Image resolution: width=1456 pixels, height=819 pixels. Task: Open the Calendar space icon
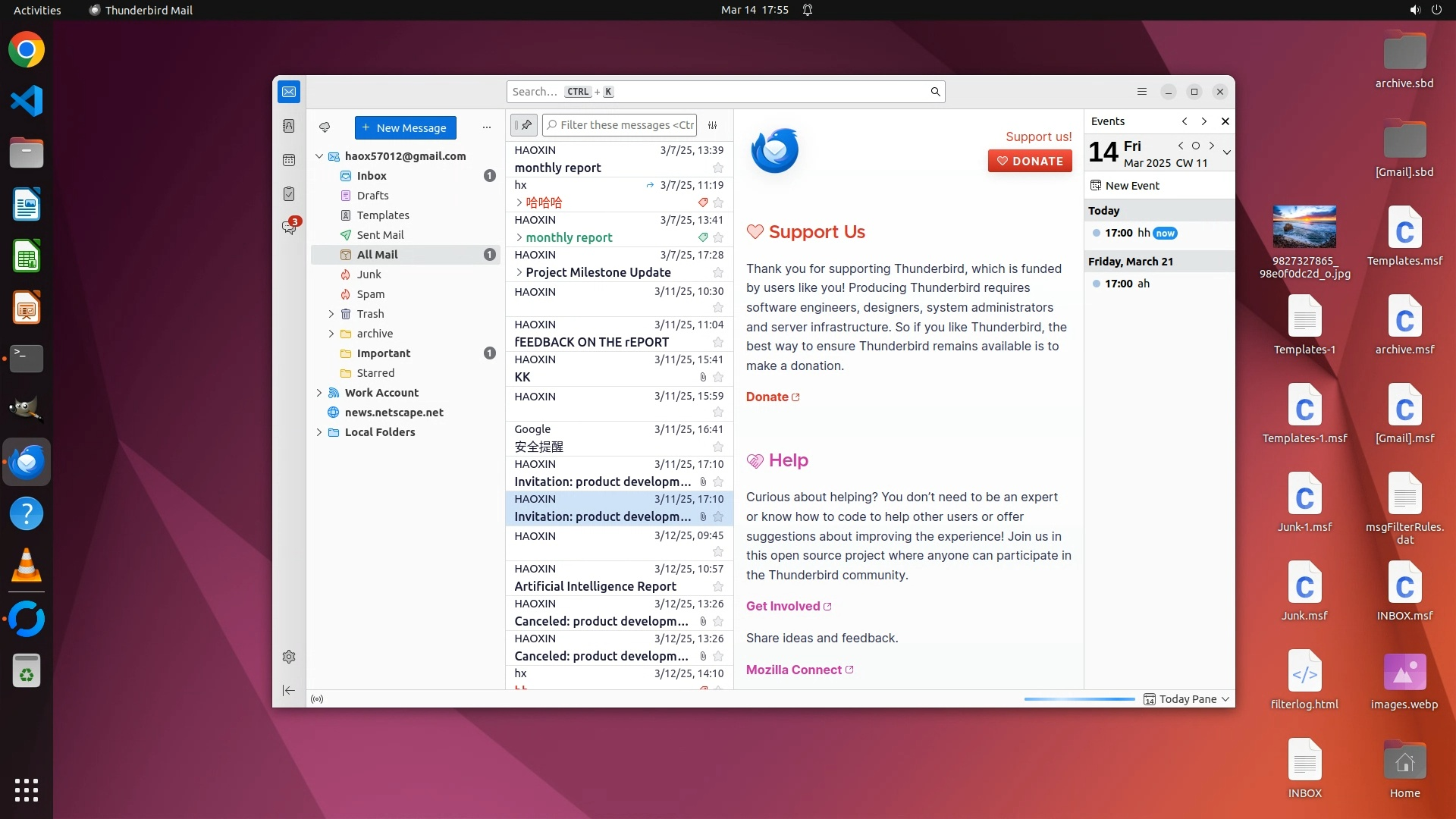tap(289, 160)
